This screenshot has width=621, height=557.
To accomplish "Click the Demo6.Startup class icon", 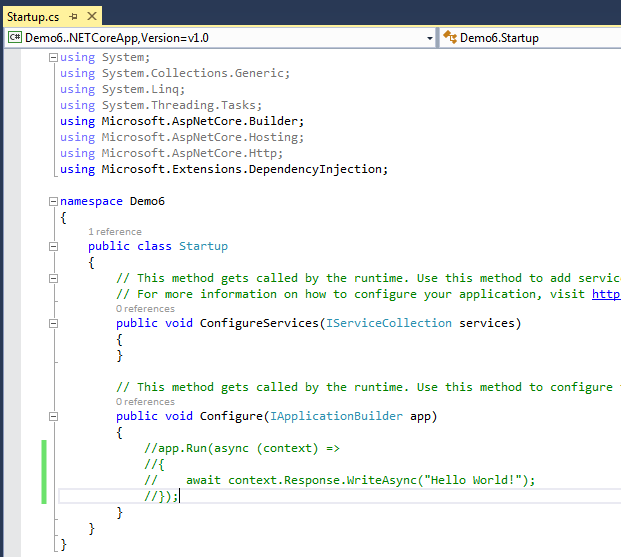I will click(x=449, y=37).
